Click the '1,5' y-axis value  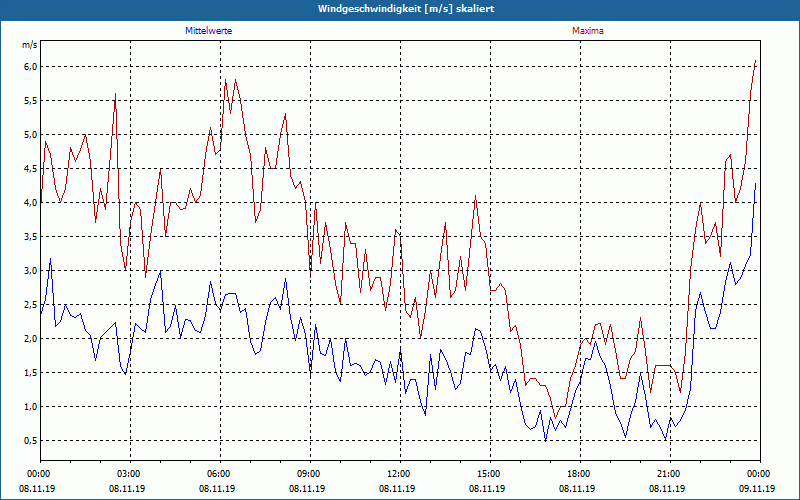30,373
